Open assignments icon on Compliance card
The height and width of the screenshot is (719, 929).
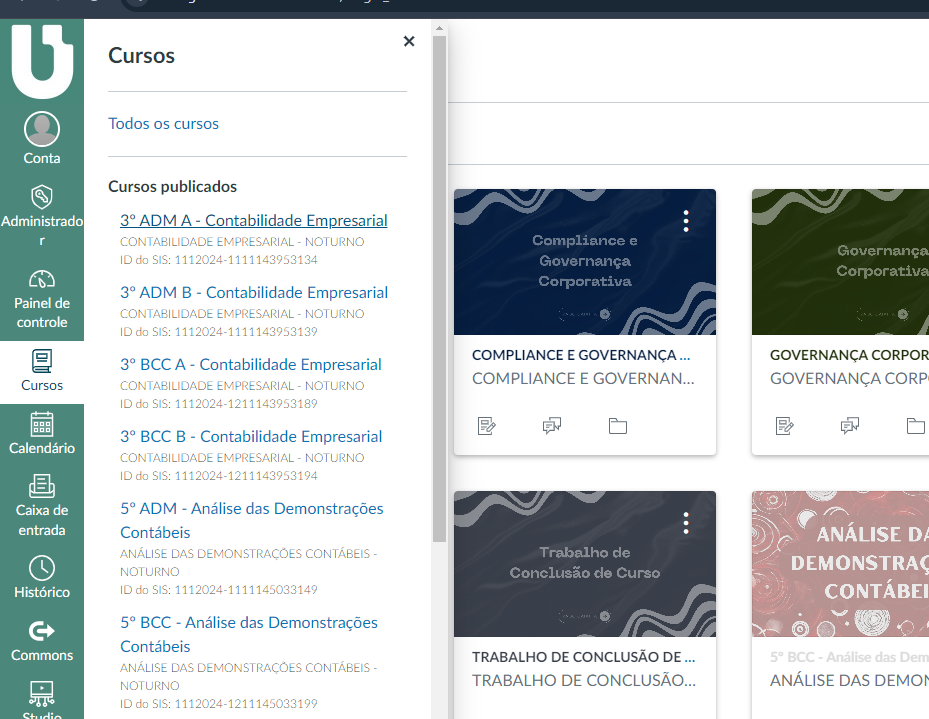[x=487, y=426]
